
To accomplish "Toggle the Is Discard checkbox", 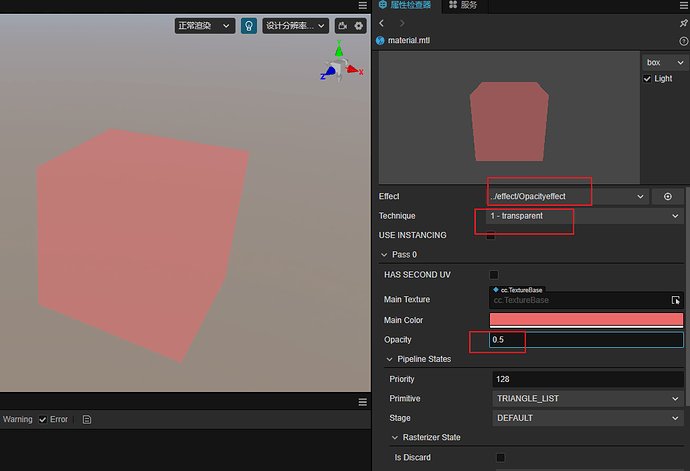I will [500, 457].
